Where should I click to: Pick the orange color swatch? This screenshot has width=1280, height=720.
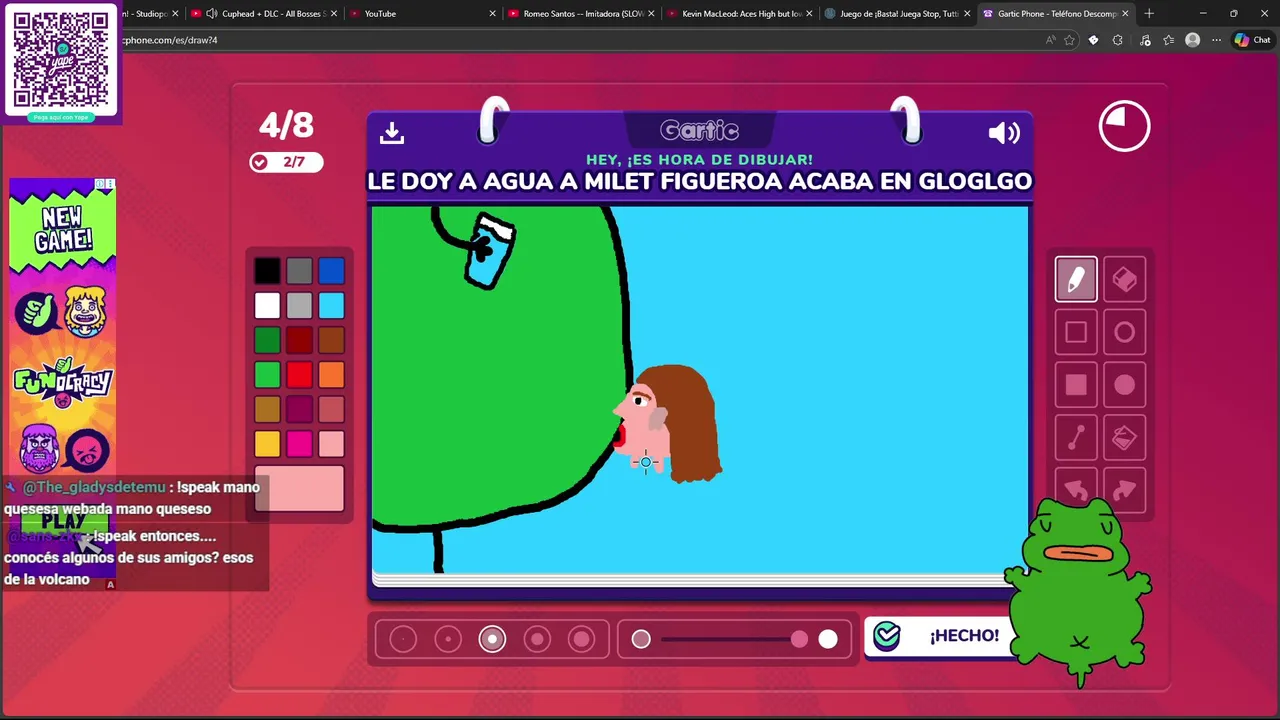pyautogui.click(x=331, y=374)
